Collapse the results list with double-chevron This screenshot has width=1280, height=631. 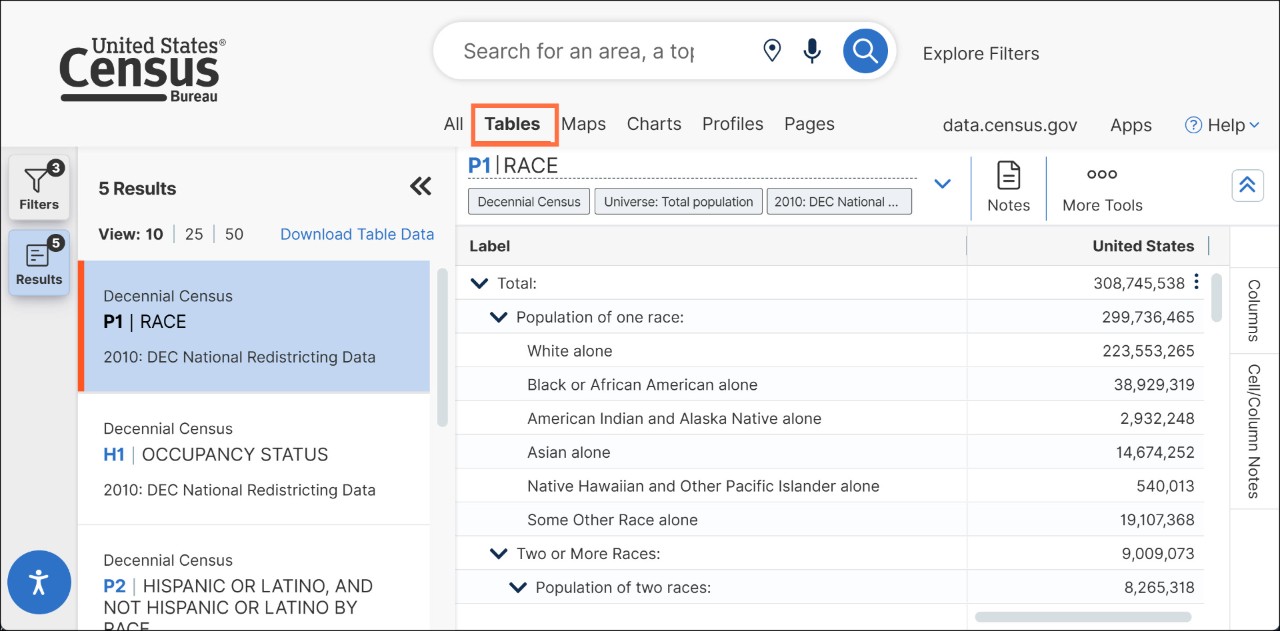[x=420, y=186]
